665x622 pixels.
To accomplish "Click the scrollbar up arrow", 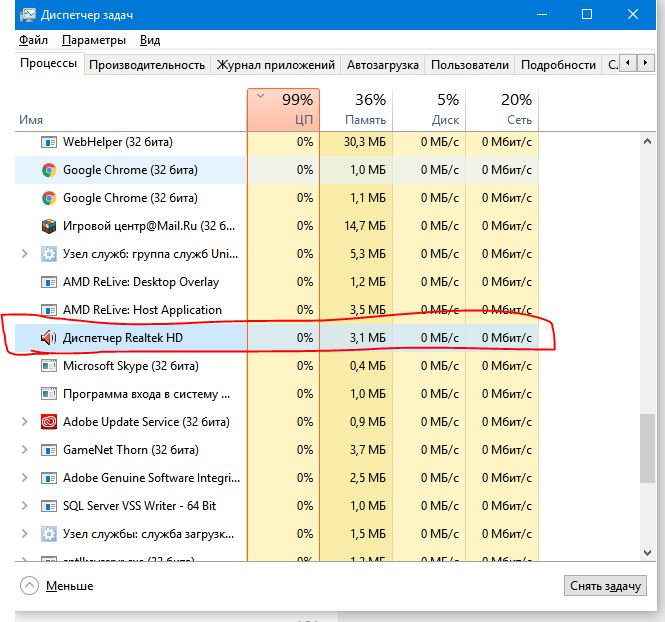I will click(x=647, y=141).
